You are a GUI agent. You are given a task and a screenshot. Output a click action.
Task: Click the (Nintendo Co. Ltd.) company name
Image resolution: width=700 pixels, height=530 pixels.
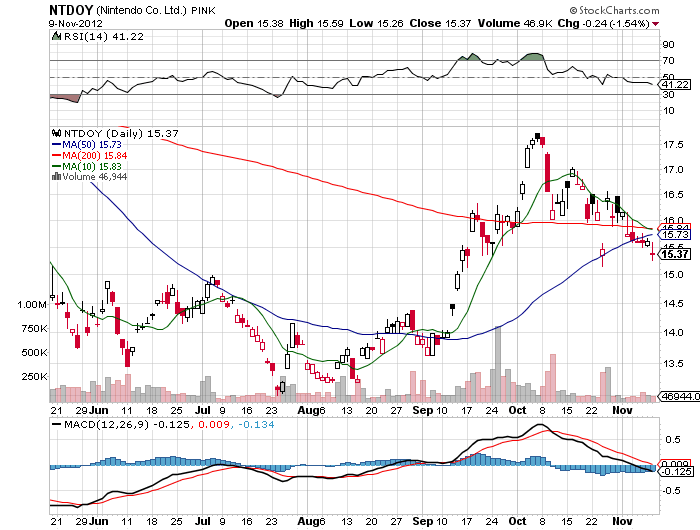(141, 10)
